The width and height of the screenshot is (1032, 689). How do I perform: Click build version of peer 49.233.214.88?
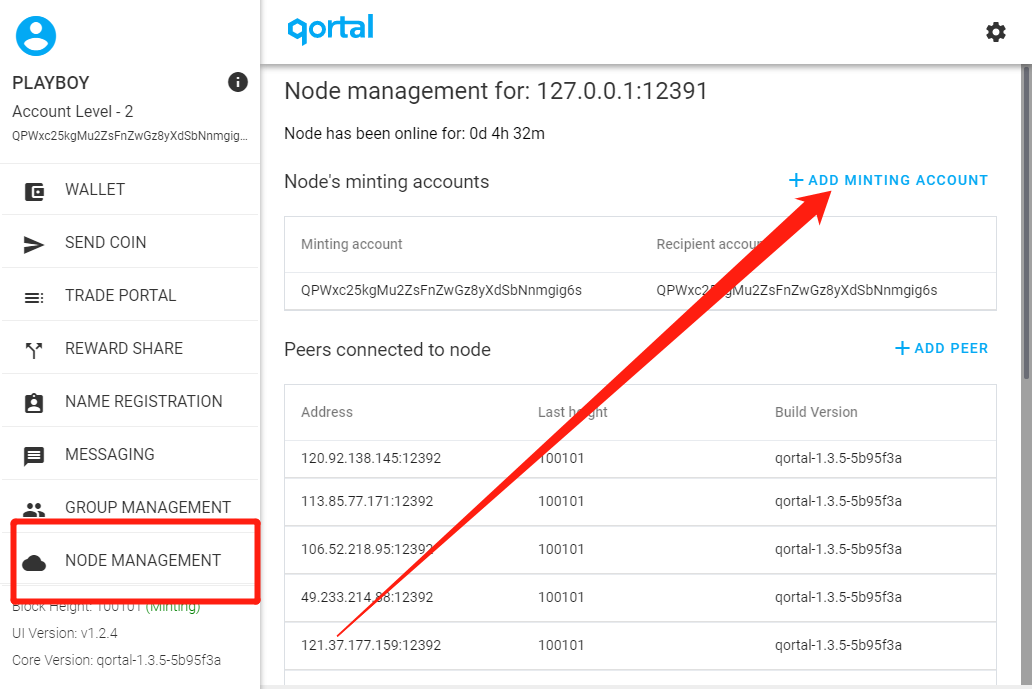838,598
